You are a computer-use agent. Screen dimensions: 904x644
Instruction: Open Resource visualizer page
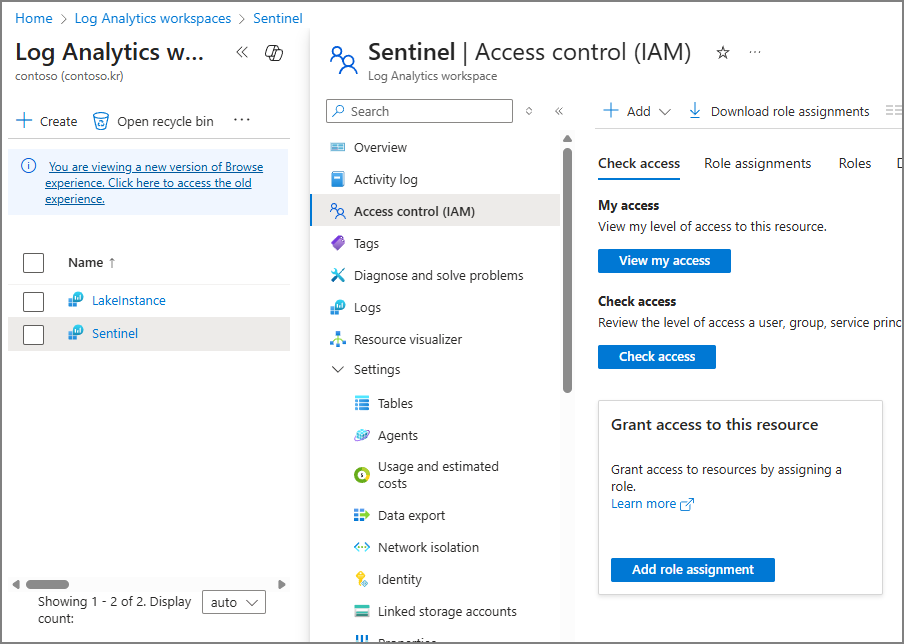(x=407, y=339)
